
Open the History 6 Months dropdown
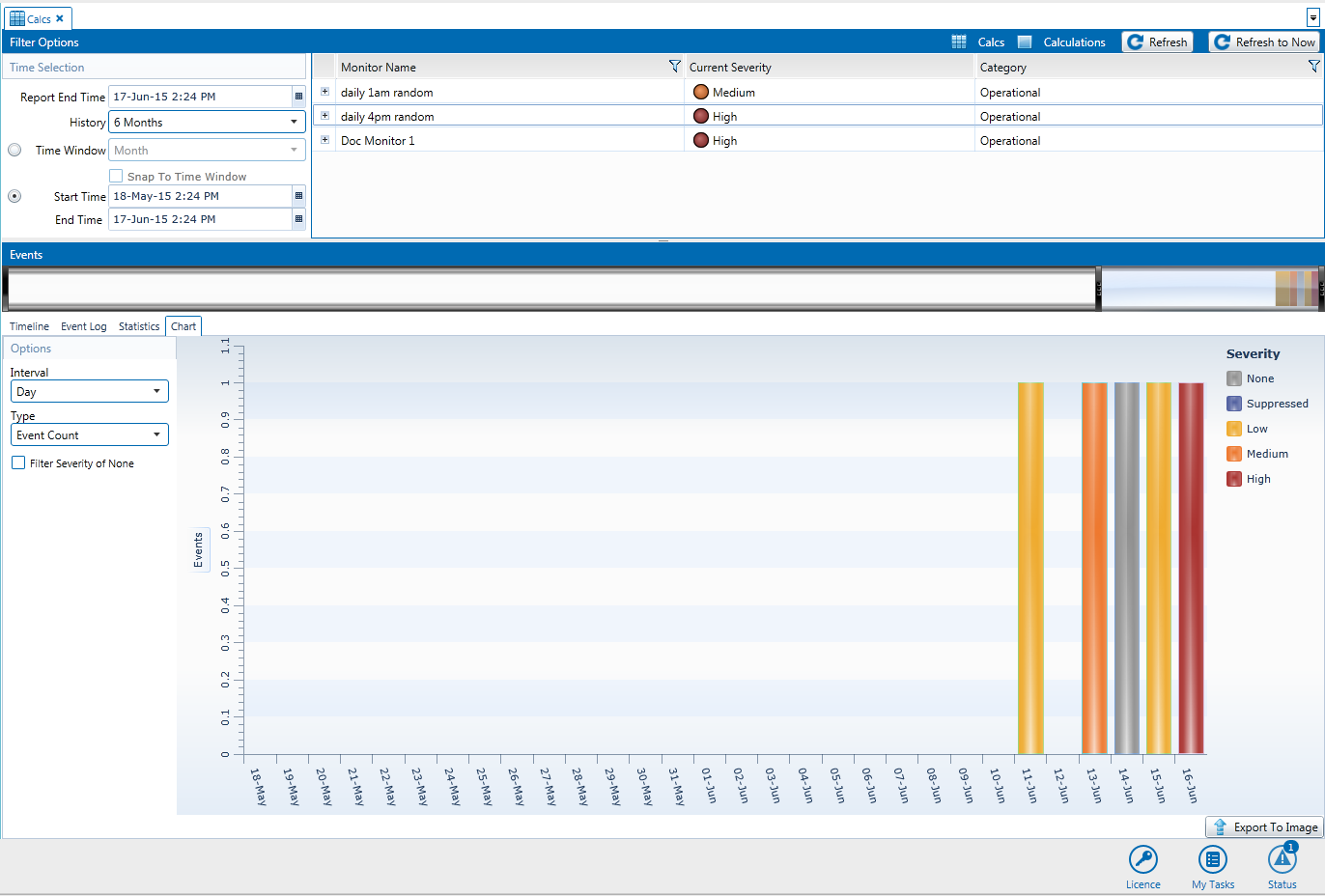click(207, 123)
